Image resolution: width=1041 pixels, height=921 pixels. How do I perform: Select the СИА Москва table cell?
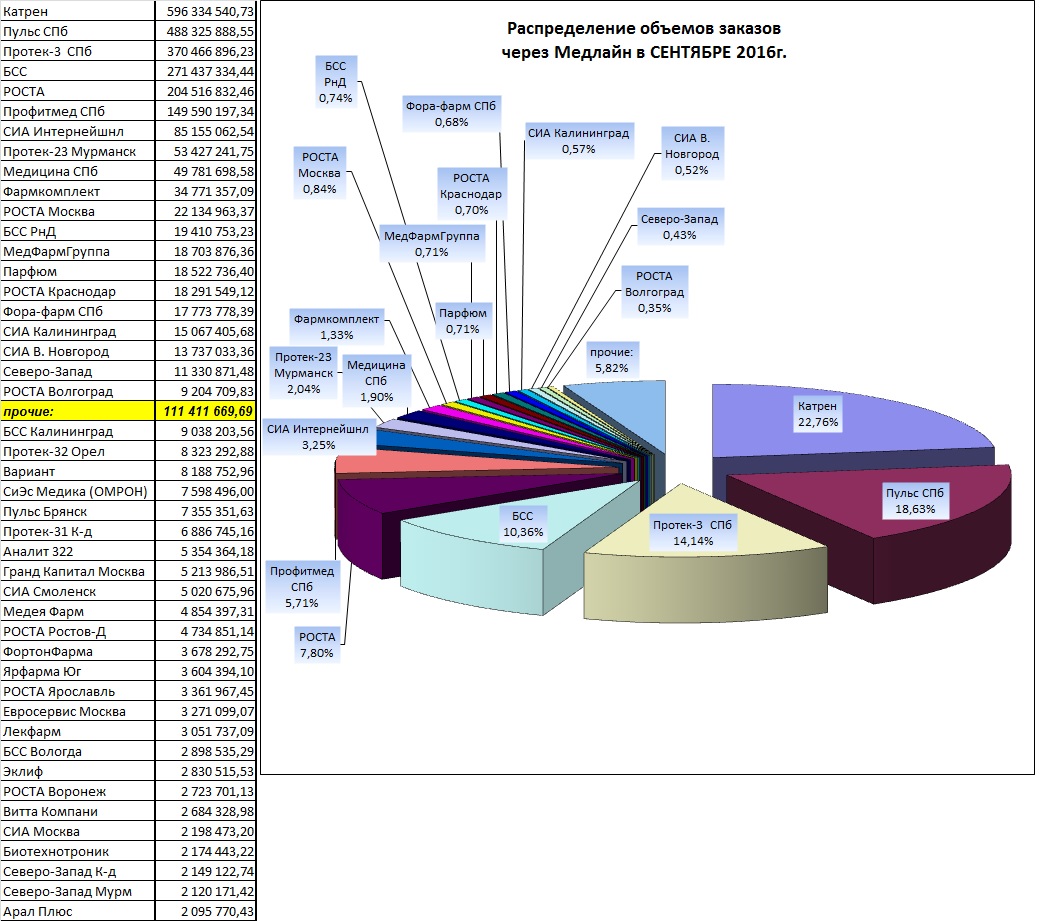[x=78, y=831]
